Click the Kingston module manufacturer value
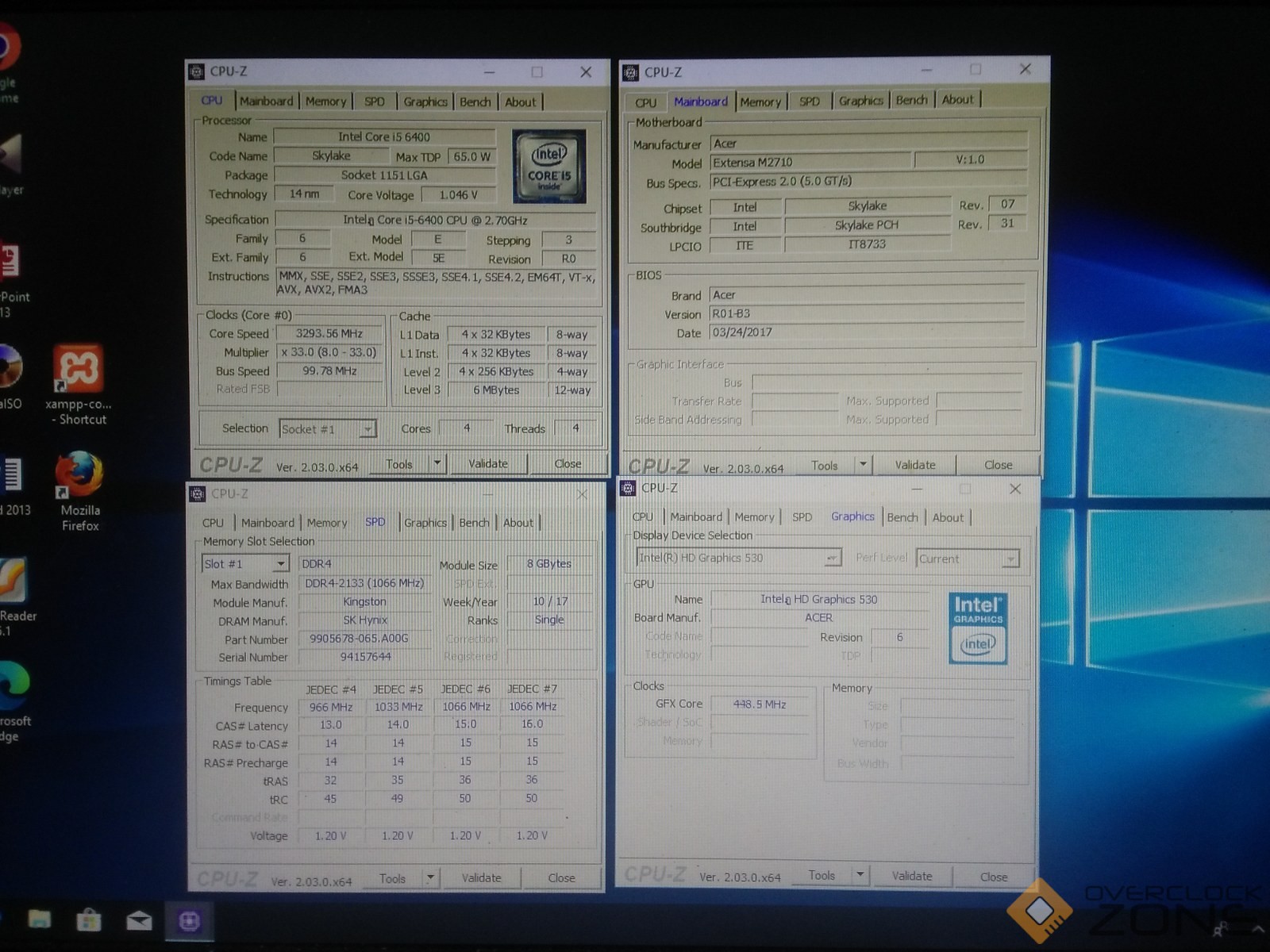Viewport: 1270px width, 952px height. point(365,602)
